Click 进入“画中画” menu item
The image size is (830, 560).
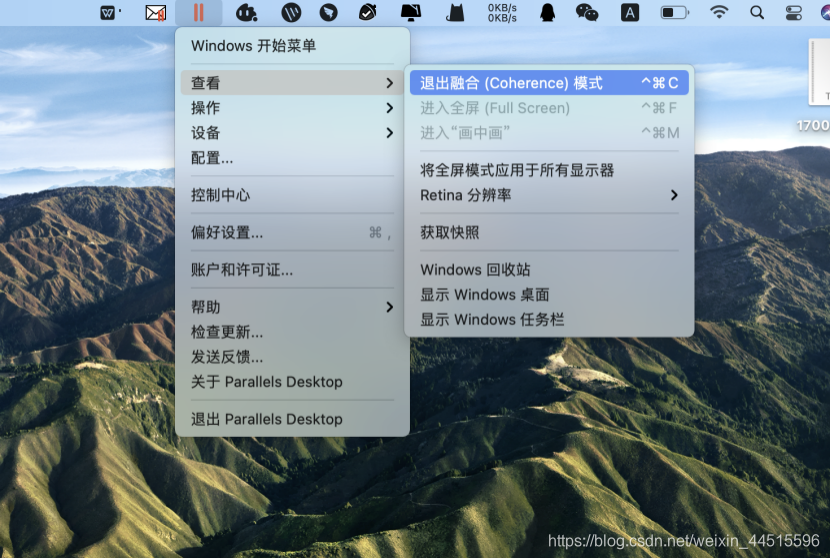pos(549,133)
